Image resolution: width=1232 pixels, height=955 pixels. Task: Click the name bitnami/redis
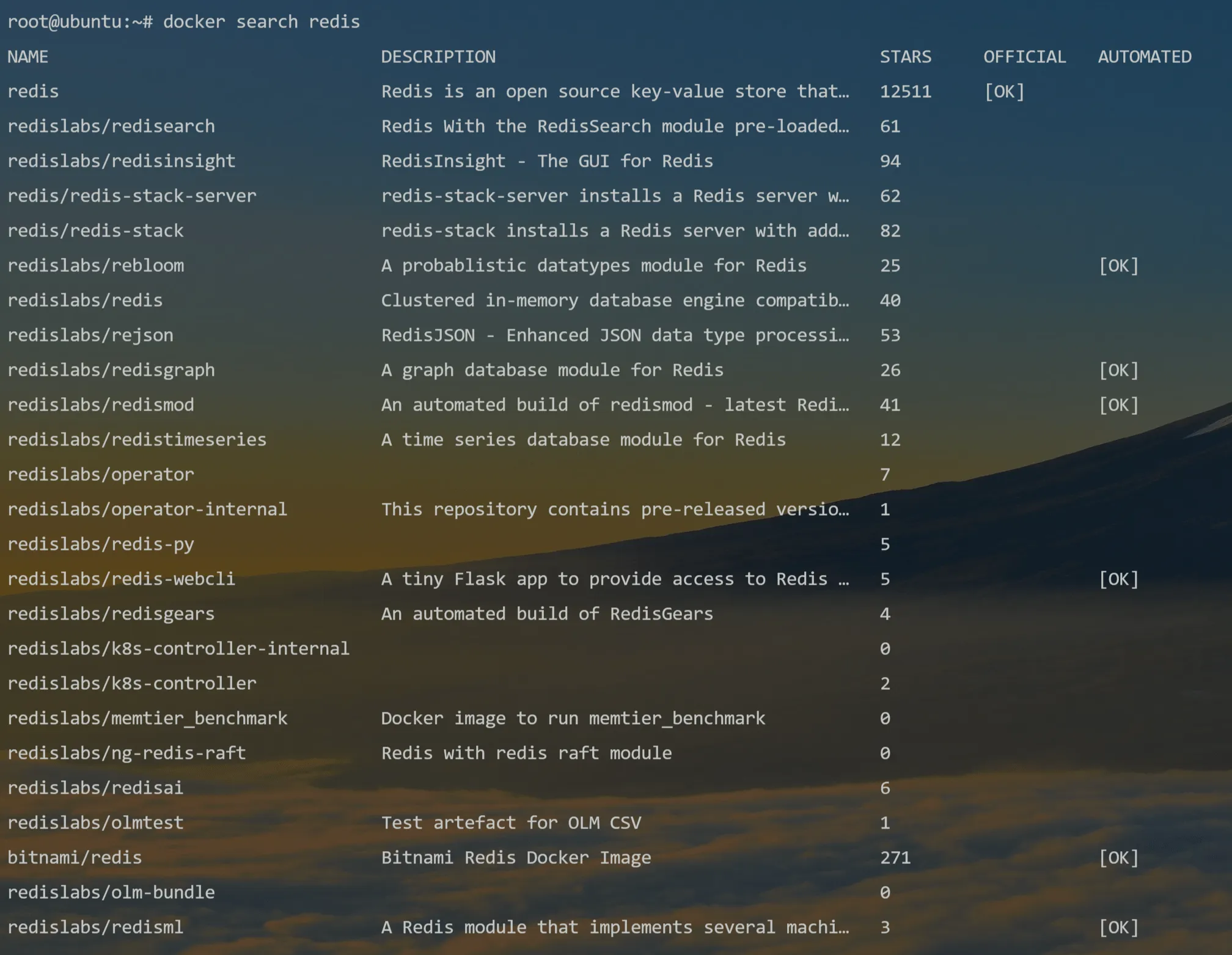pyautogui.click(x=75, y=858)
